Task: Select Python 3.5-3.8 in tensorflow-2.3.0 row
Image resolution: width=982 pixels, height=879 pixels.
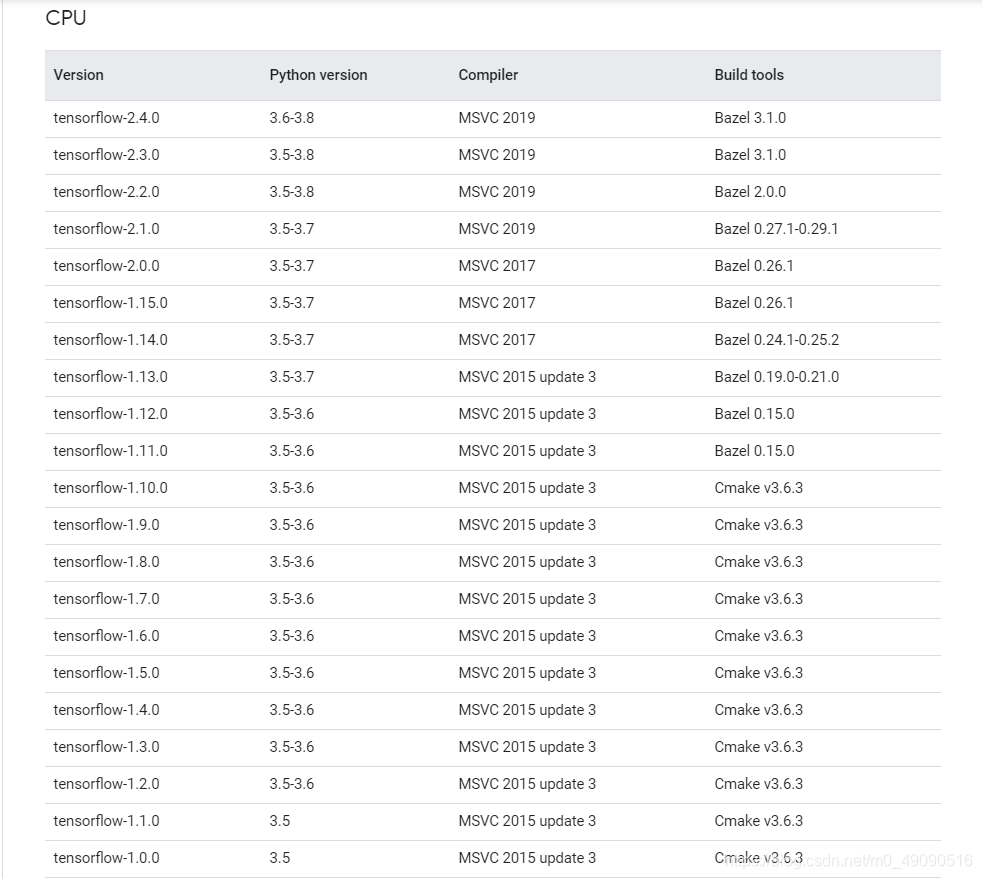Action: (292, 155)
